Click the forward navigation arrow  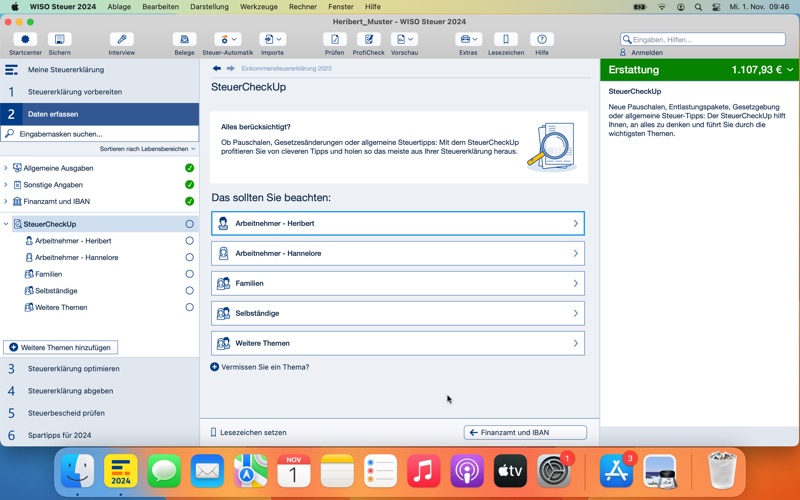tap(231, 68)
